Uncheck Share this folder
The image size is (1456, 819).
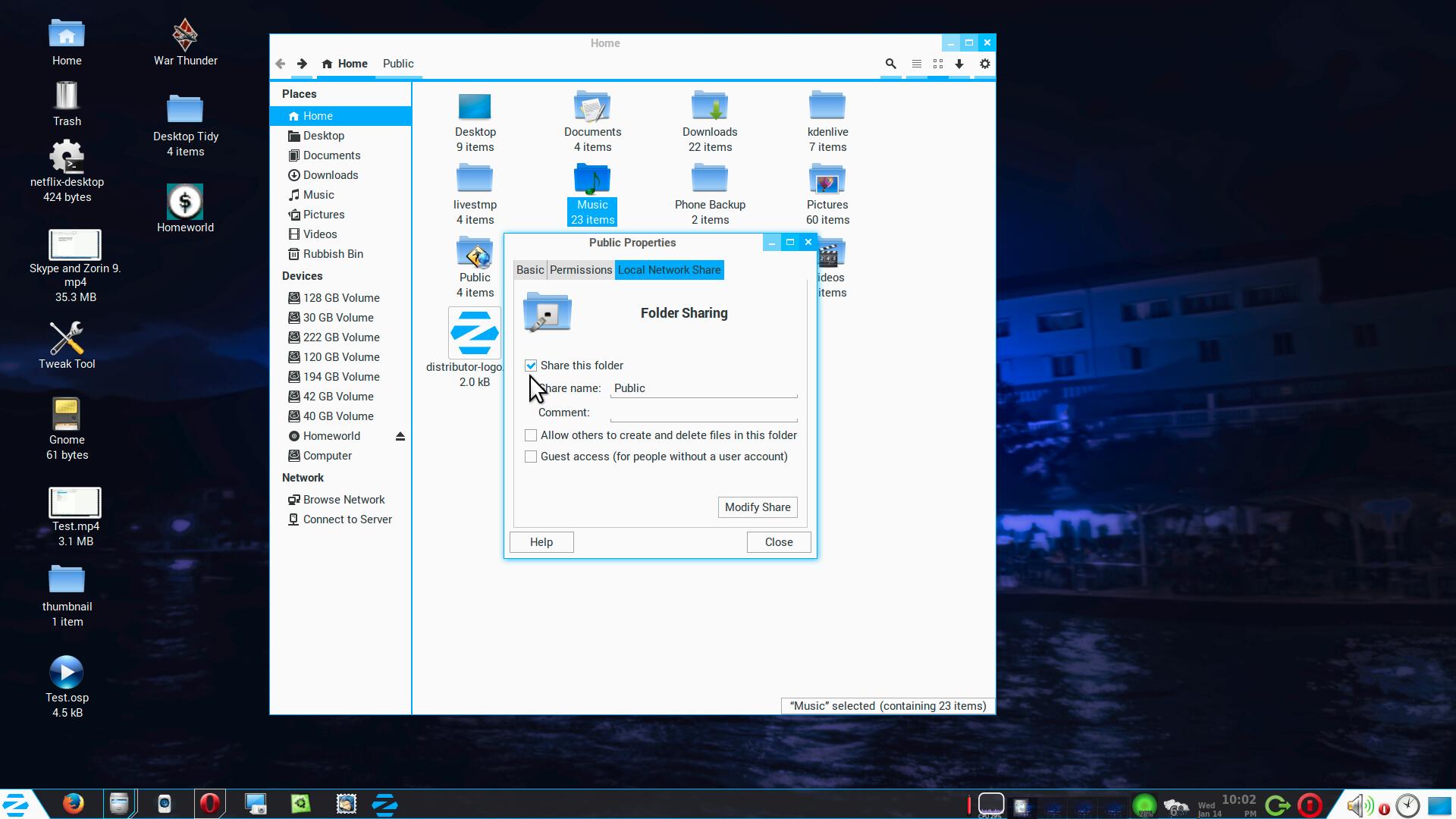click(x=531, y=366)
